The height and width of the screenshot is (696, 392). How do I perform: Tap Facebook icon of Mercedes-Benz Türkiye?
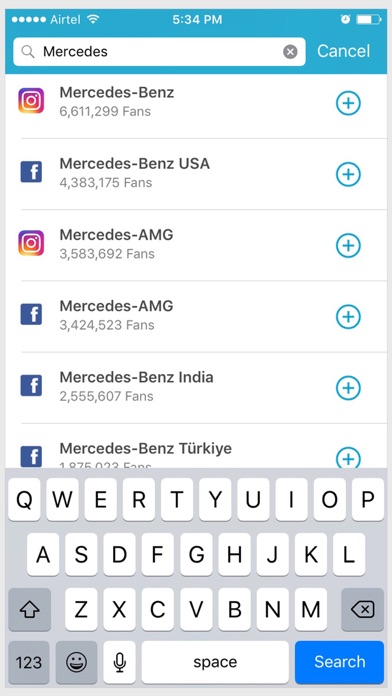click(31, 457)
